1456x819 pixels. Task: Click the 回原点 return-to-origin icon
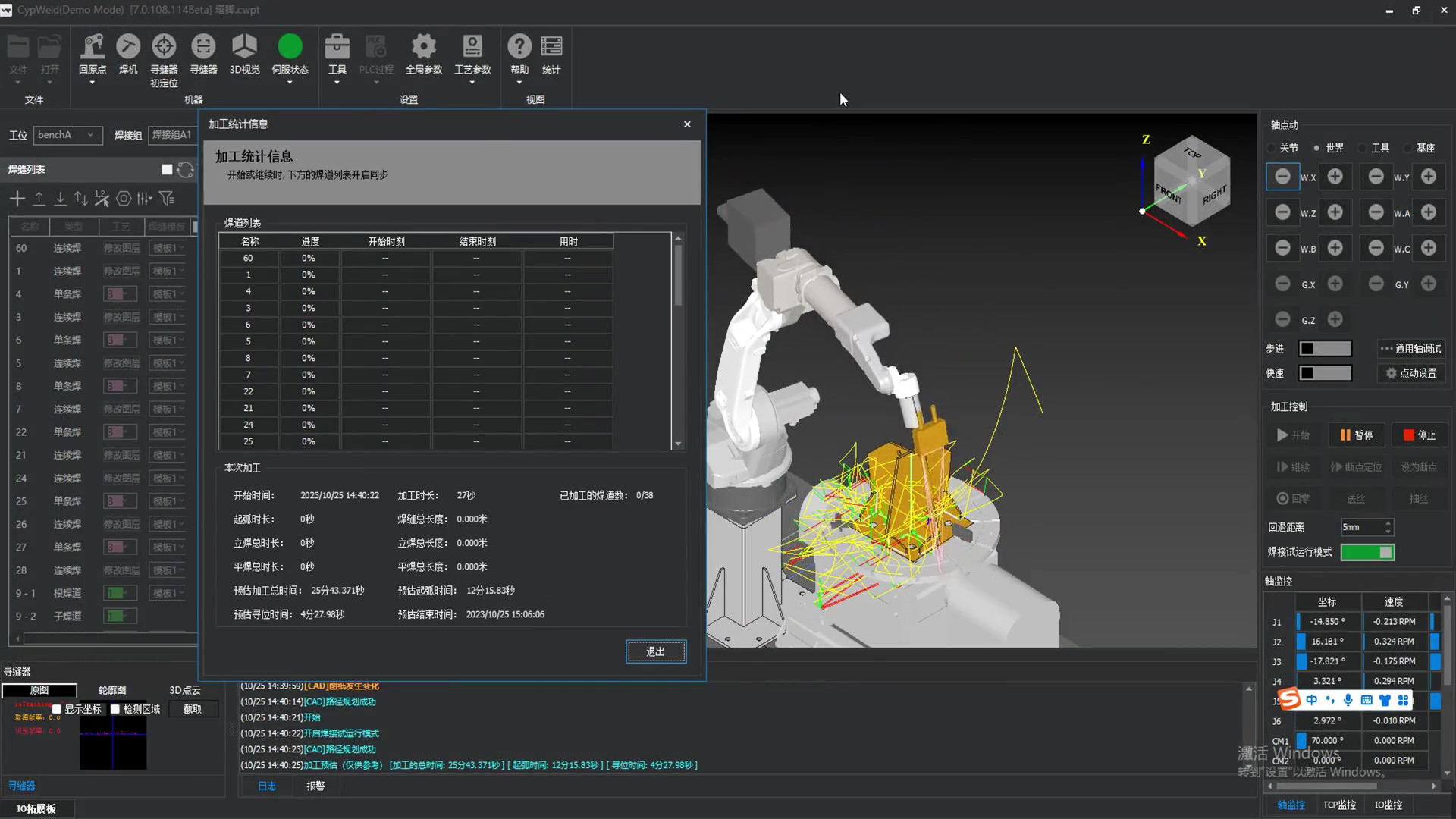[x=93, y=47]
